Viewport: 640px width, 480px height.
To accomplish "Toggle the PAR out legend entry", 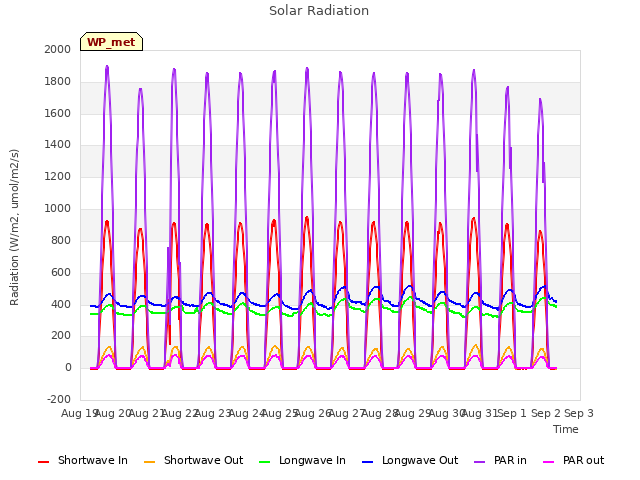I will click(x=573, y=461).
